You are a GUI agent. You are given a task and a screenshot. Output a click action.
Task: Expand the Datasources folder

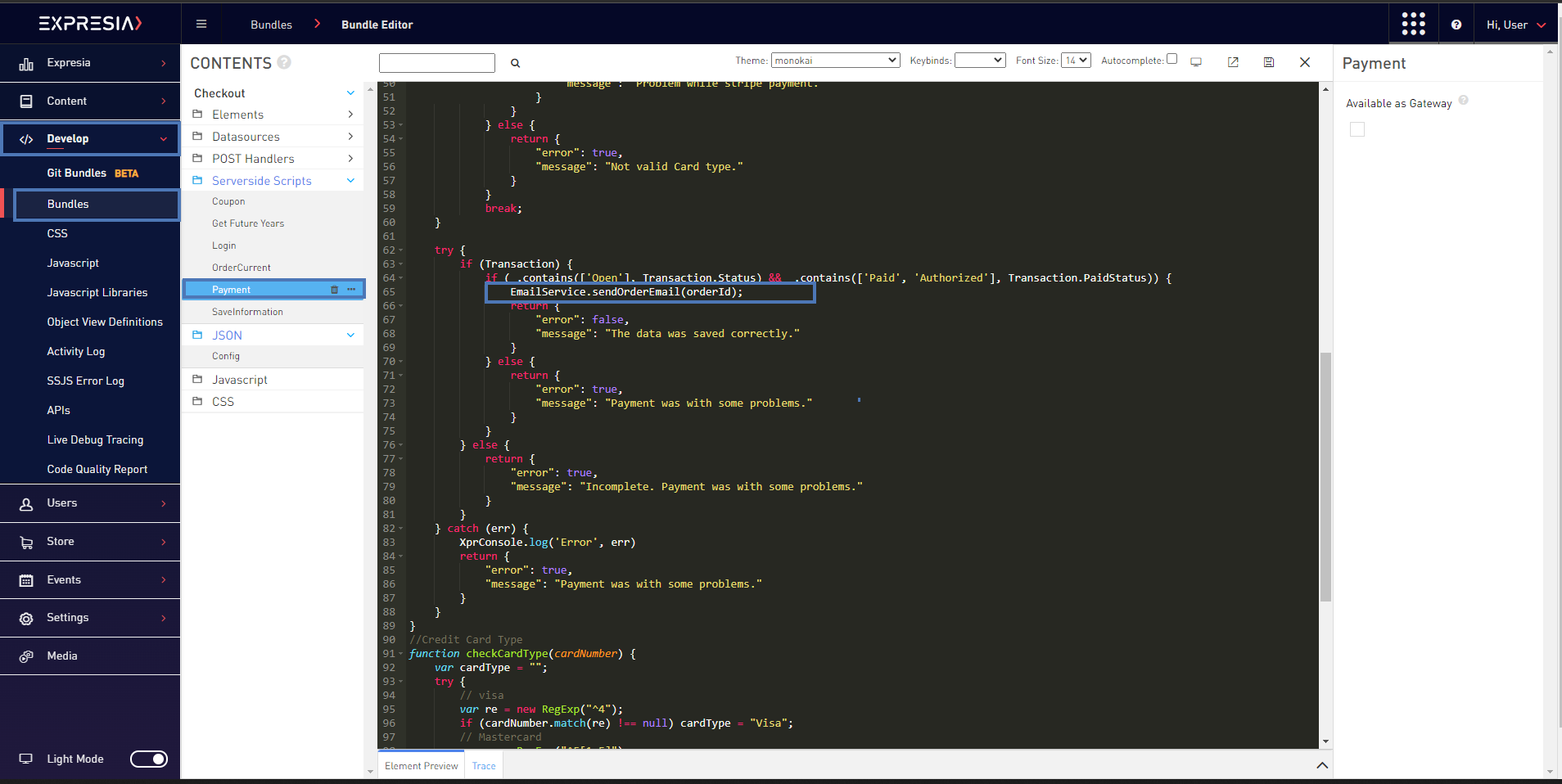pyautogui.click(x=246, y=137)
